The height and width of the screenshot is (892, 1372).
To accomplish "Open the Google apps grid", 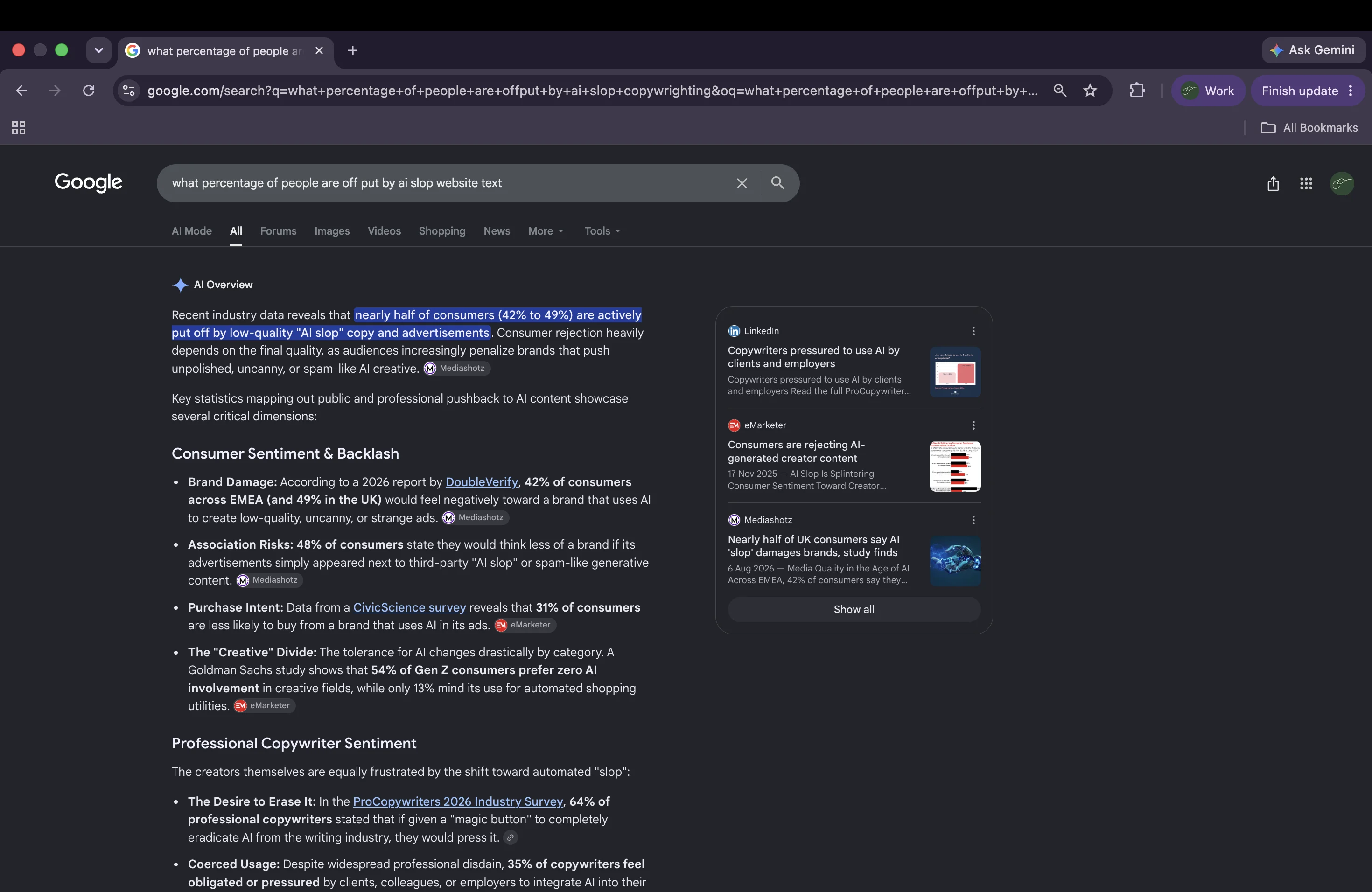I will (1306, 184).
